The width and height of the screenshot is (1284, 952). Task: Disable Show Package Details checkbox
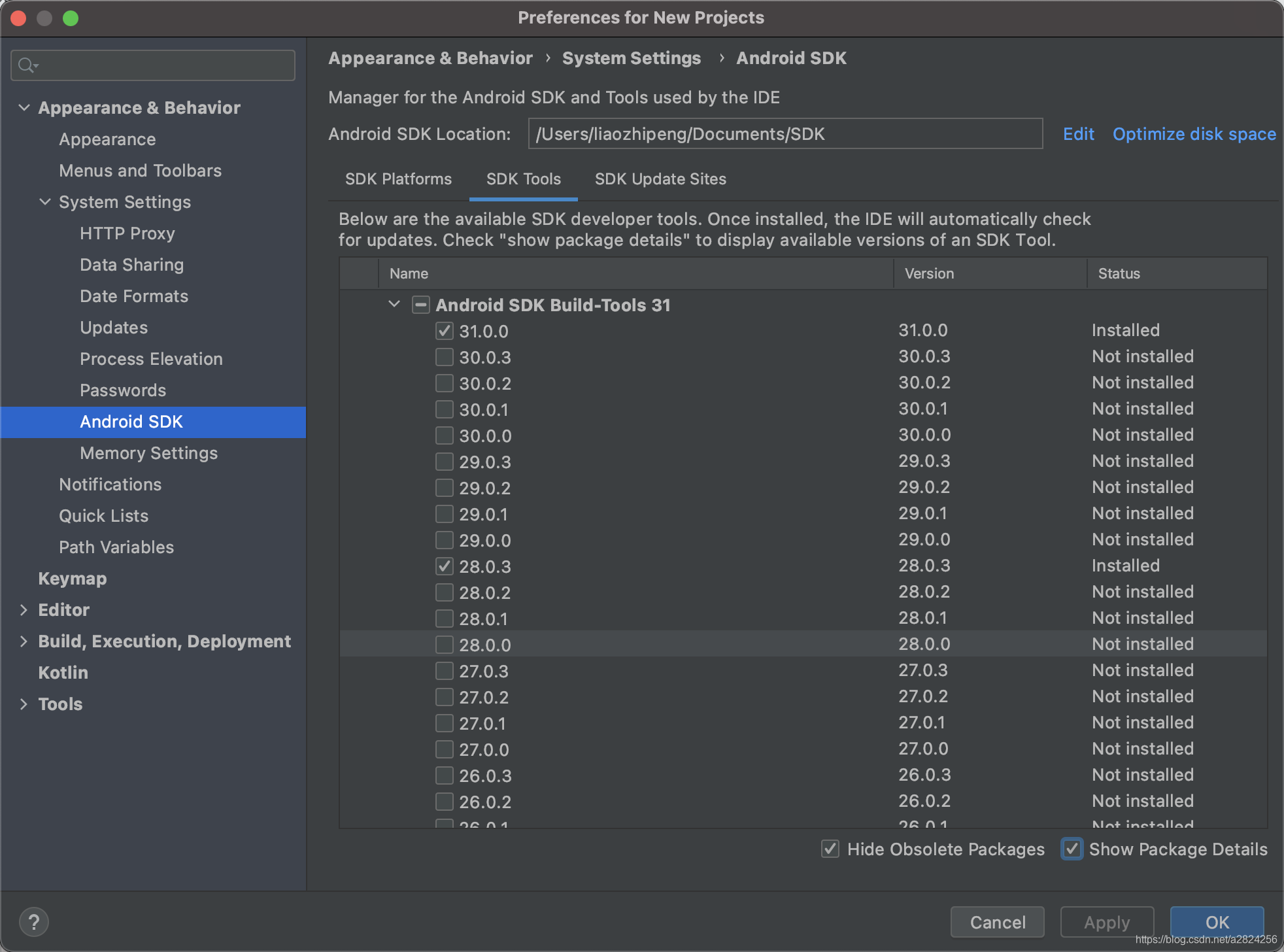click(x=1072, y=849)
